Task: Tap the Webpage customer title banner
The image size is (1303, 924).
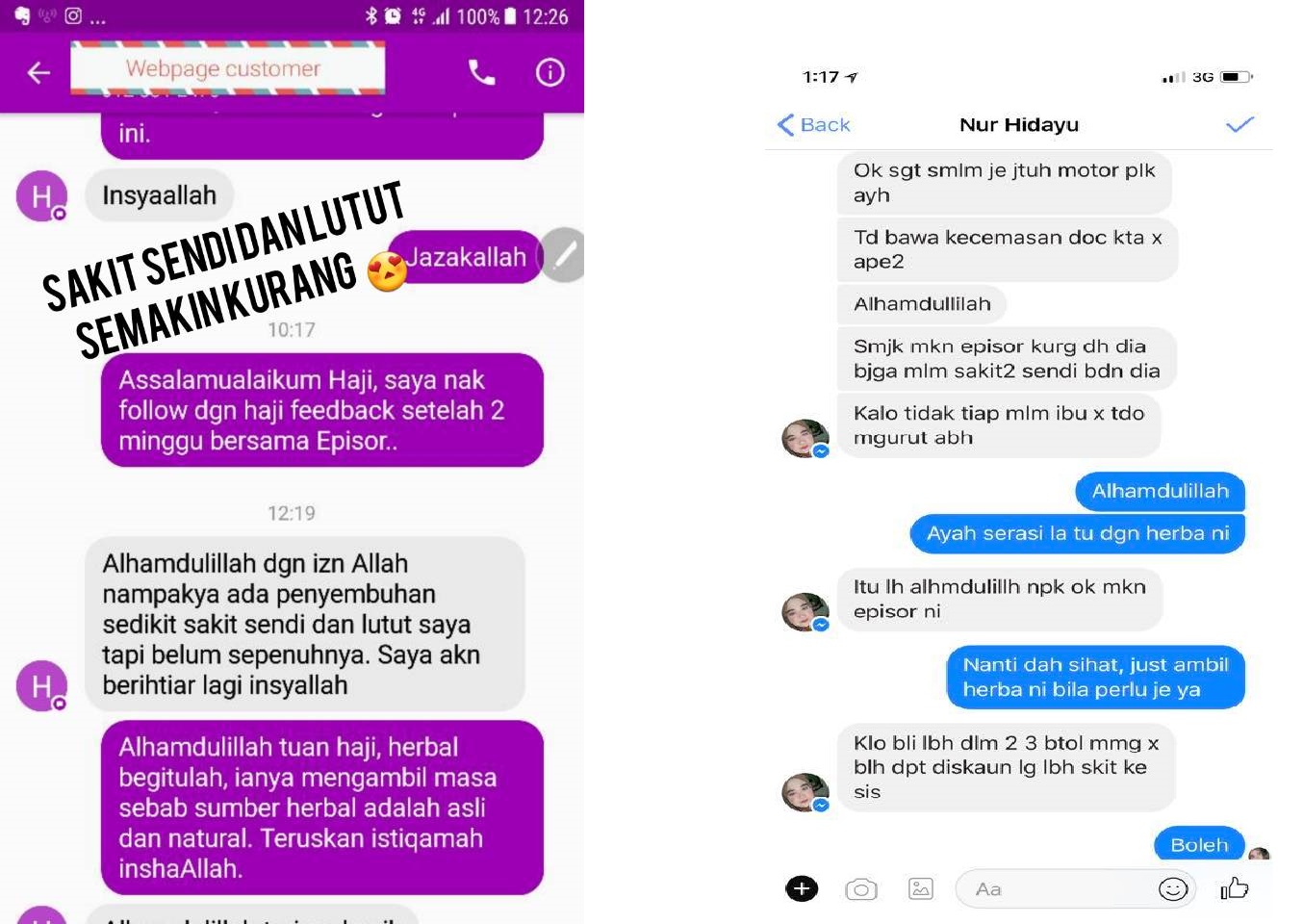Action: (x=228, y=67)
